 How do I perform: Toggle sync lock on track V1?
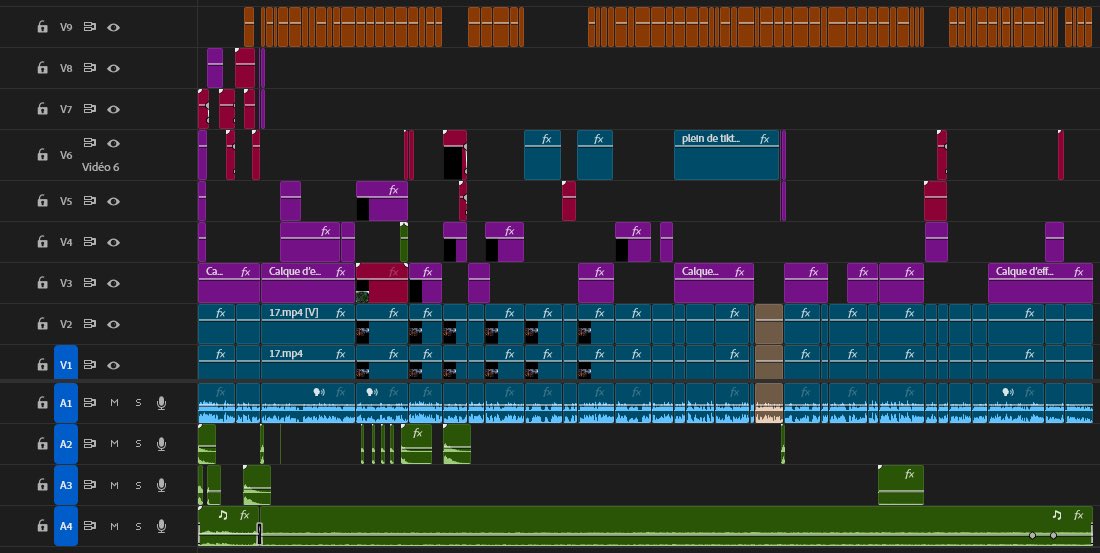coord(90,365)
